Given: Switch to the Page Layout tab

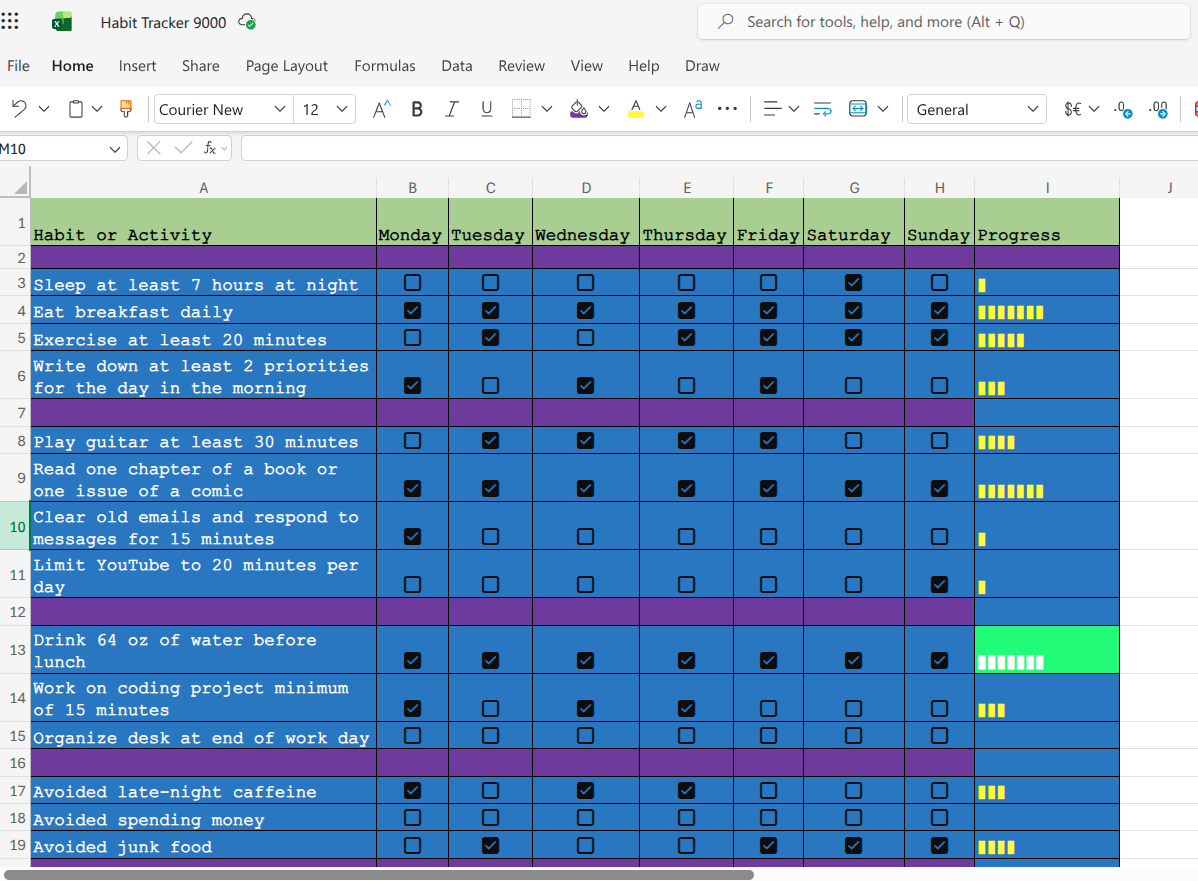Looking at the screenshot, I should (x=287, y=66).
